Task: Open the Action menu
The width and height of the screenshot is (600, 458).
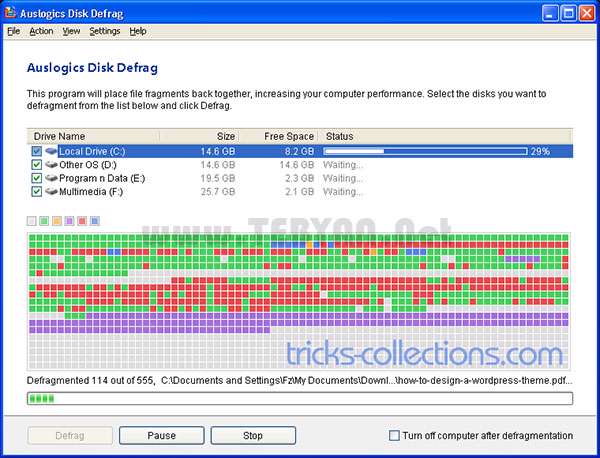Action: [41, 31]
